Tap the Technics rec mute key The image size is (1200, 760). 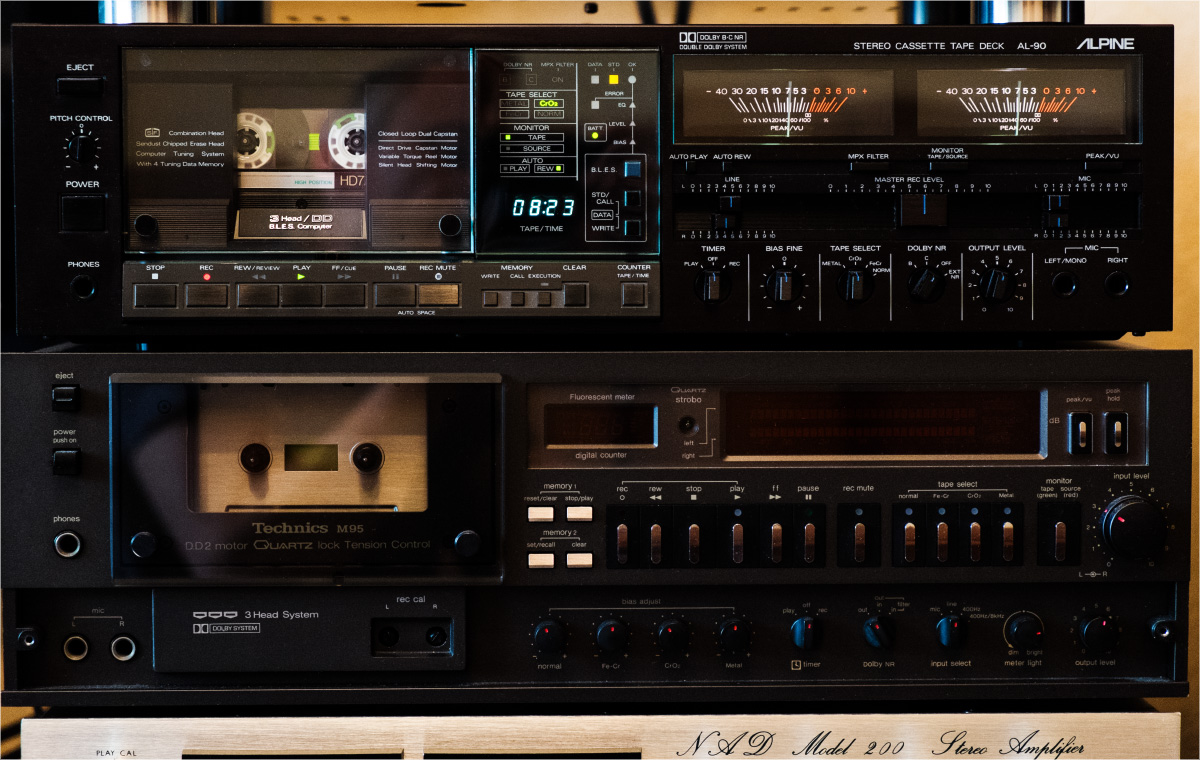pyautogui.click(x=858, y=541)
